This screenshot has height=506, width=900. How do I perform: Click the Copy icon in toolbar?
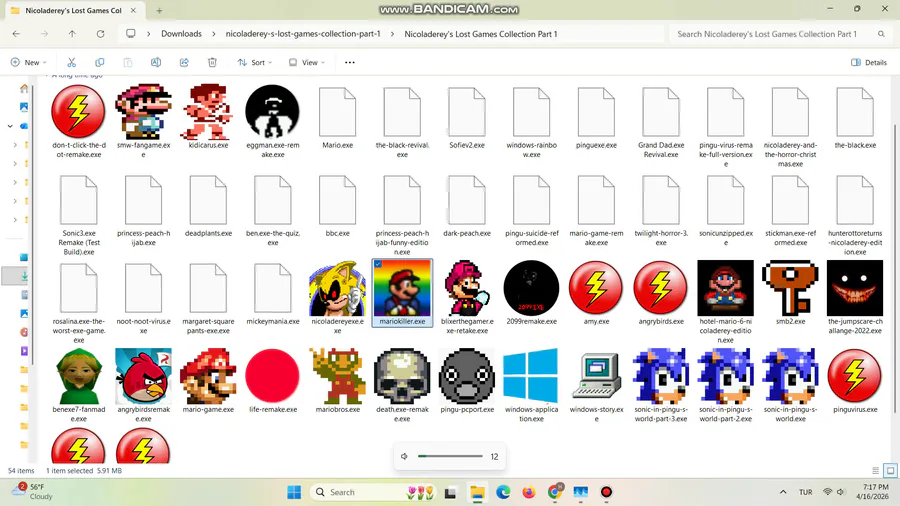(100, 62)
